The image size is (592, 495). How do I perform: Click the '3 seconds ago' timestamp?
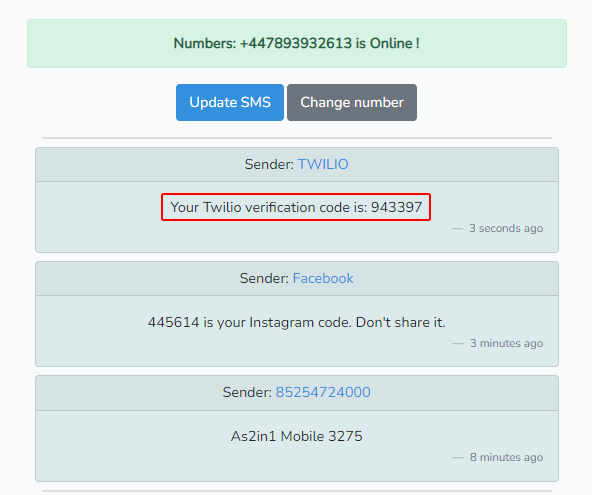tap(506, 228)
